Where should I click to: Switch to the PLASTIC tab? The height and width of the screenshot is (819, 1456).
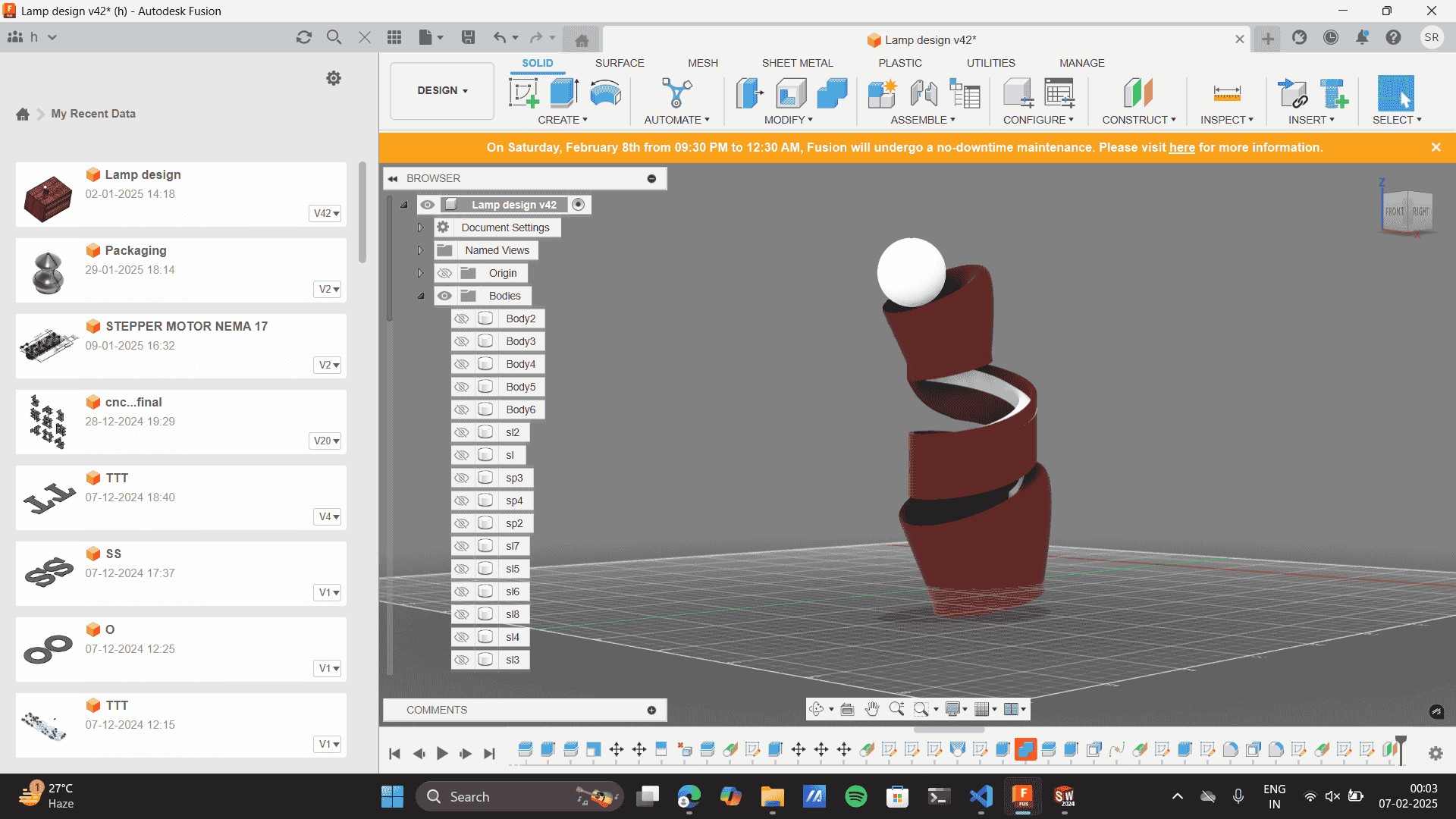pos(900,63)
